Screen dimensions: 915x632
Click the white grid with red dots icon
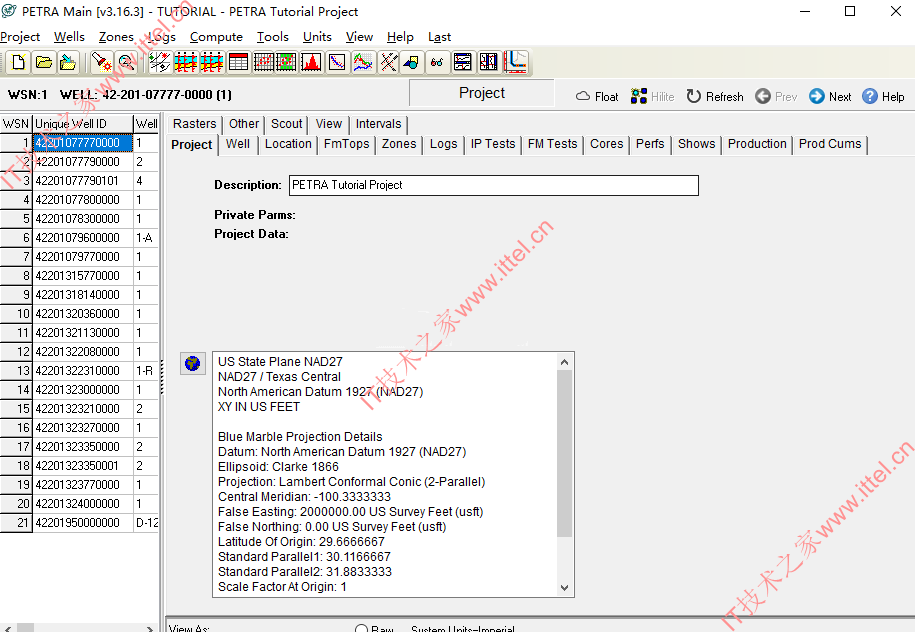point(263,62)
